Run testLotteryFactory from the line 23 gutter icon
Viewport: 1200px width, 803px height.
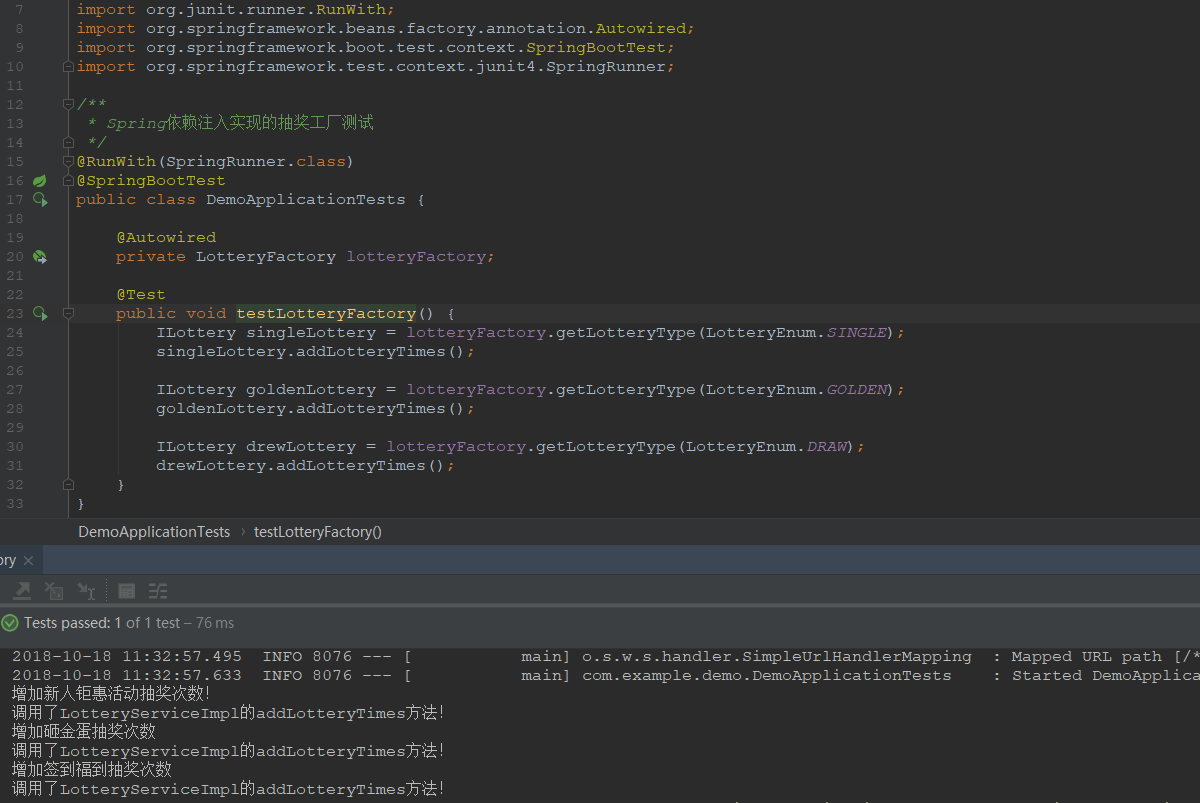[40, 314]
